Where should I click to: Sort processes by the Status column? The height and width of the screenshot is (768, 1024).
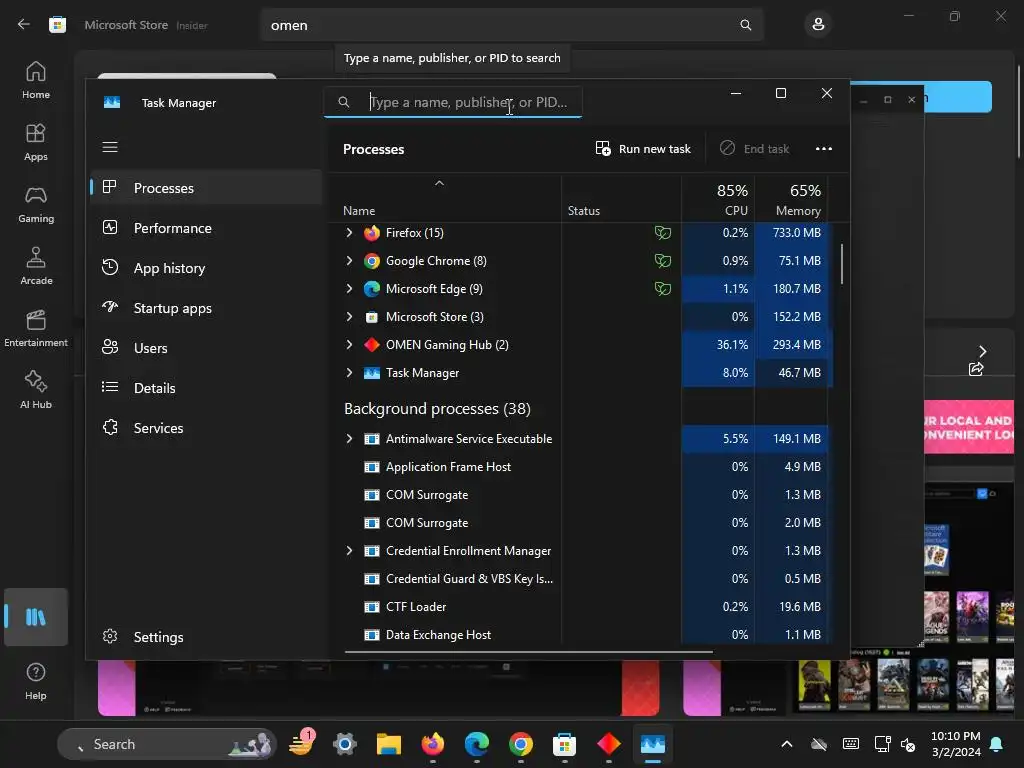click(621, 199)
